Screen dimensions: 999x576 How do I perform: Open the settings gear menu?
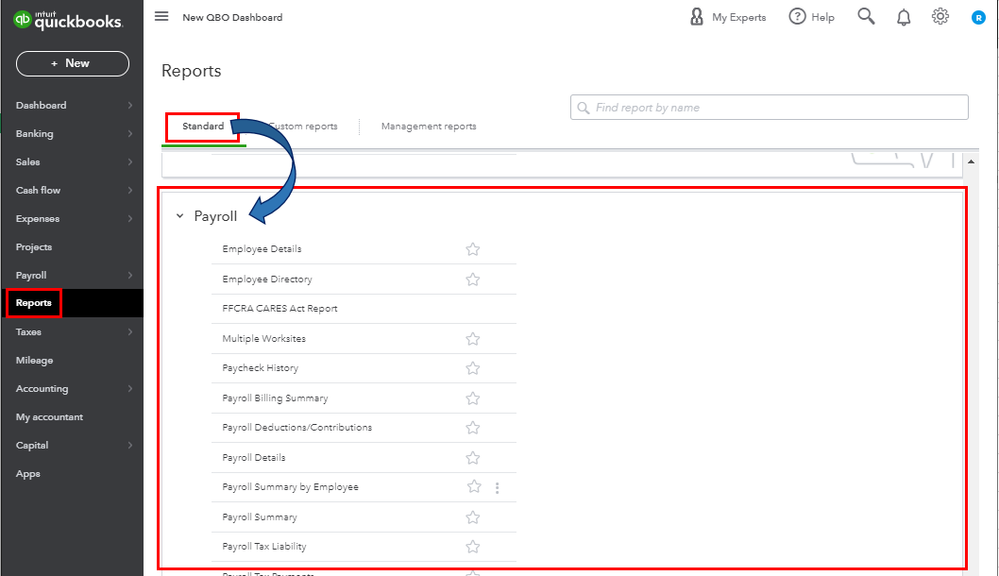pos(940,17)
